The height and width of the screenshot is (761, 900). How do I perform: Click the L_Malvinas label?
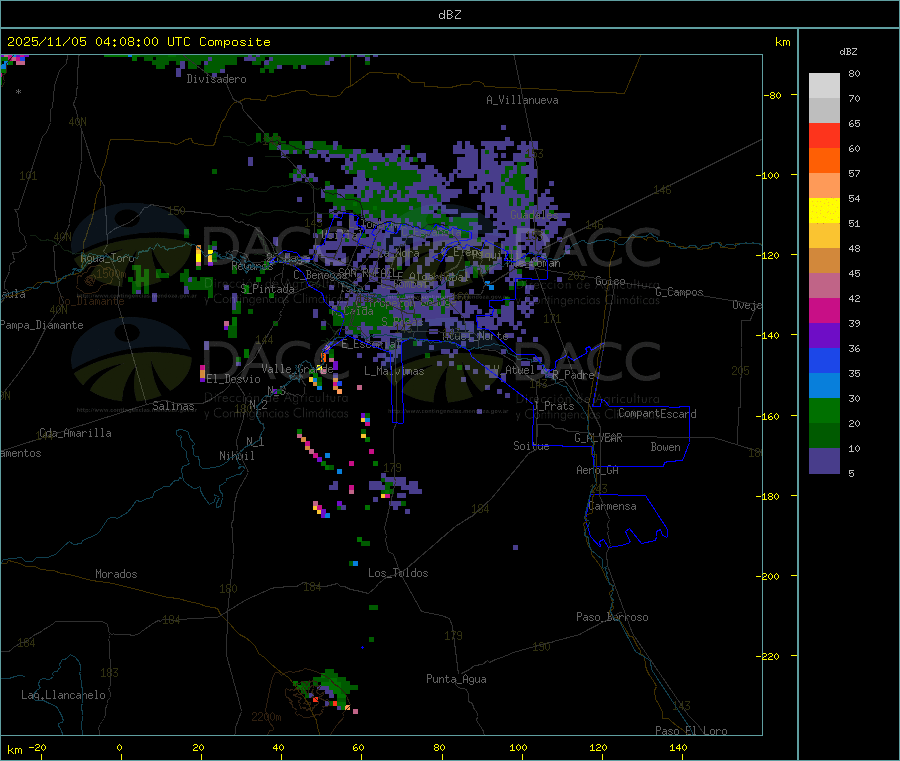(394, 371)
